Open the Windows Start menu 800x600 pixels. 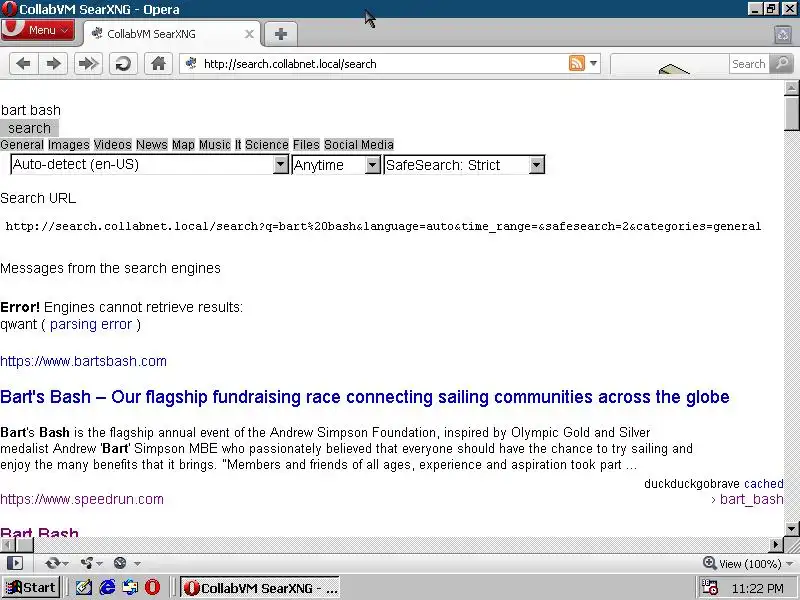pos(31,588)
